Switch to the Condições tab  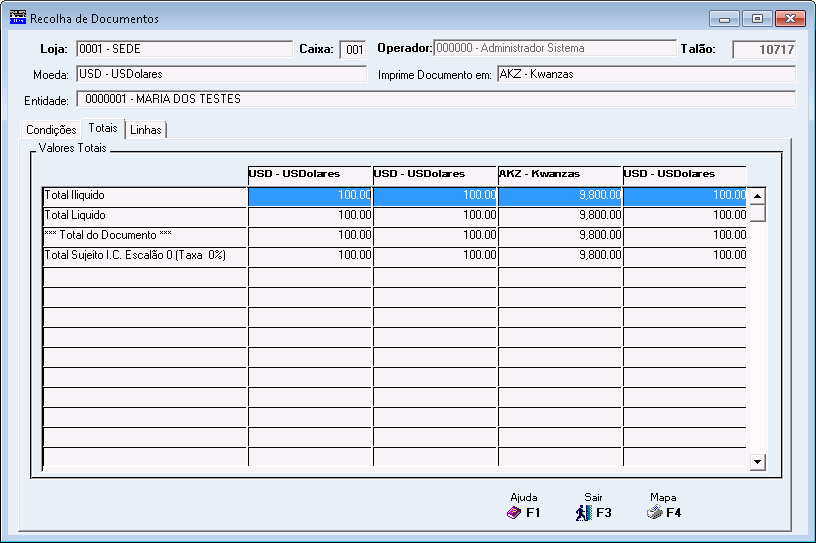(51, 130)
